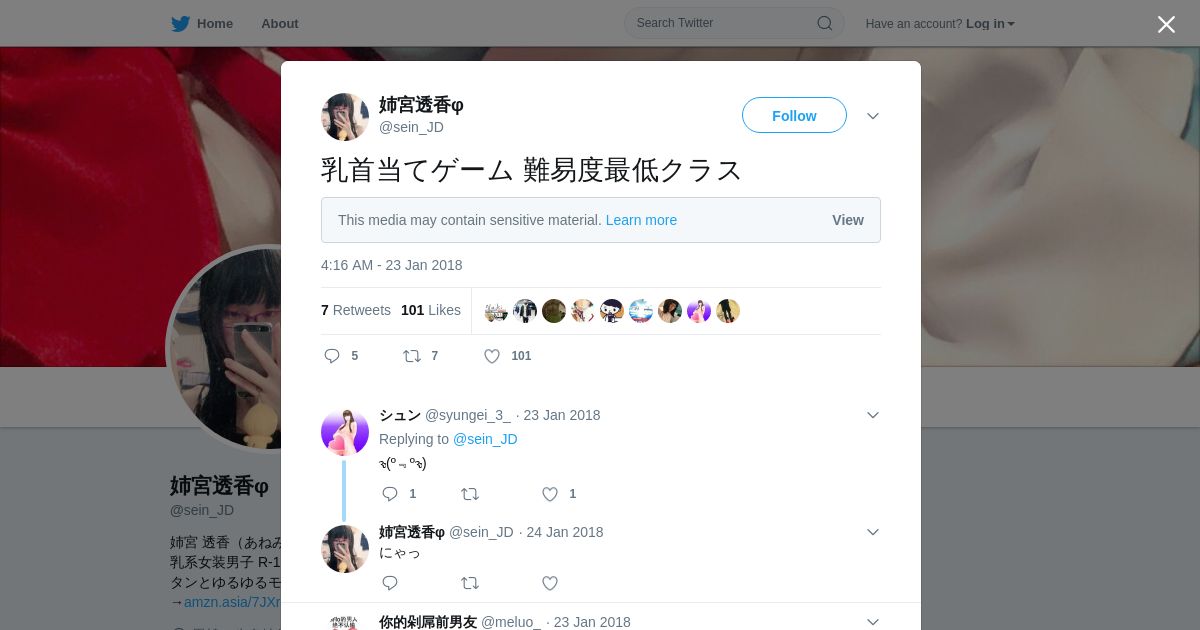Open the Learn more link
1200x630 pixels.
pyautogui.click(x=641, y=220)
